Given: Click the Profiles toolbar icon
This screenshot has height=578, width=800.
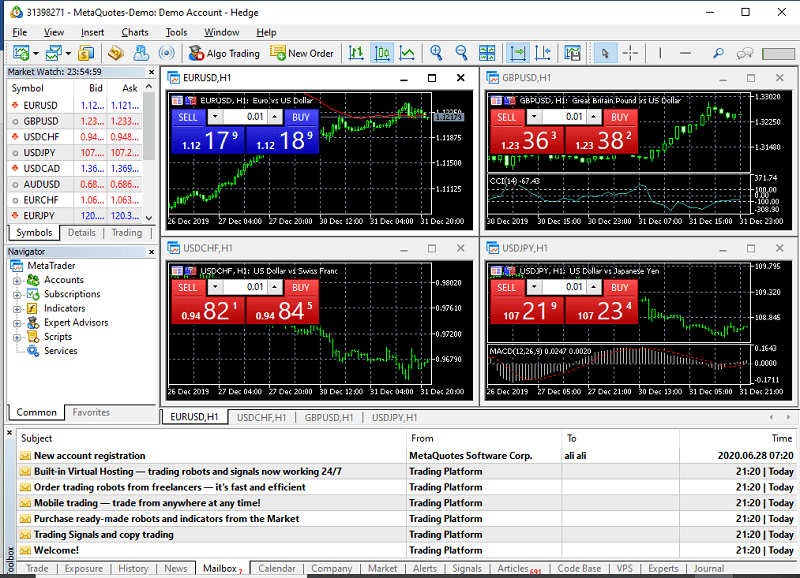Looking at the screenshot, I should point(54,53).
